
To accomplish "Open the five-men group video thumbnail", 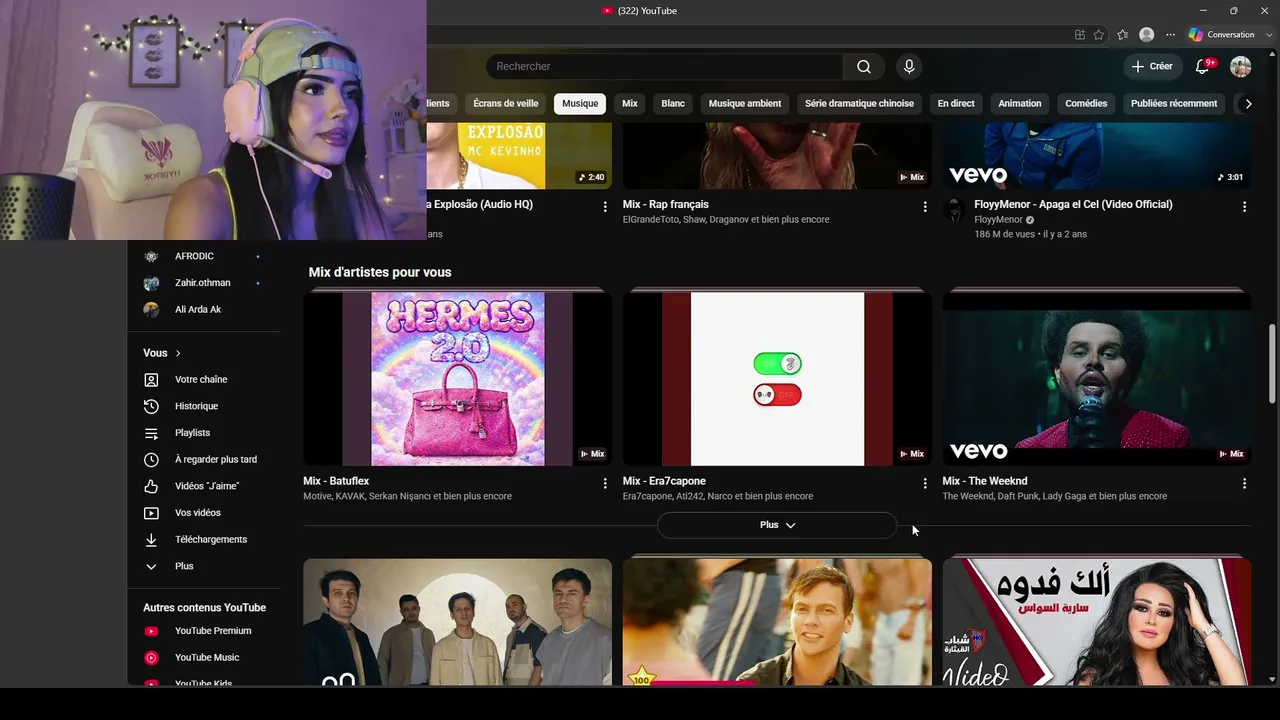I will tap(457, 621).
